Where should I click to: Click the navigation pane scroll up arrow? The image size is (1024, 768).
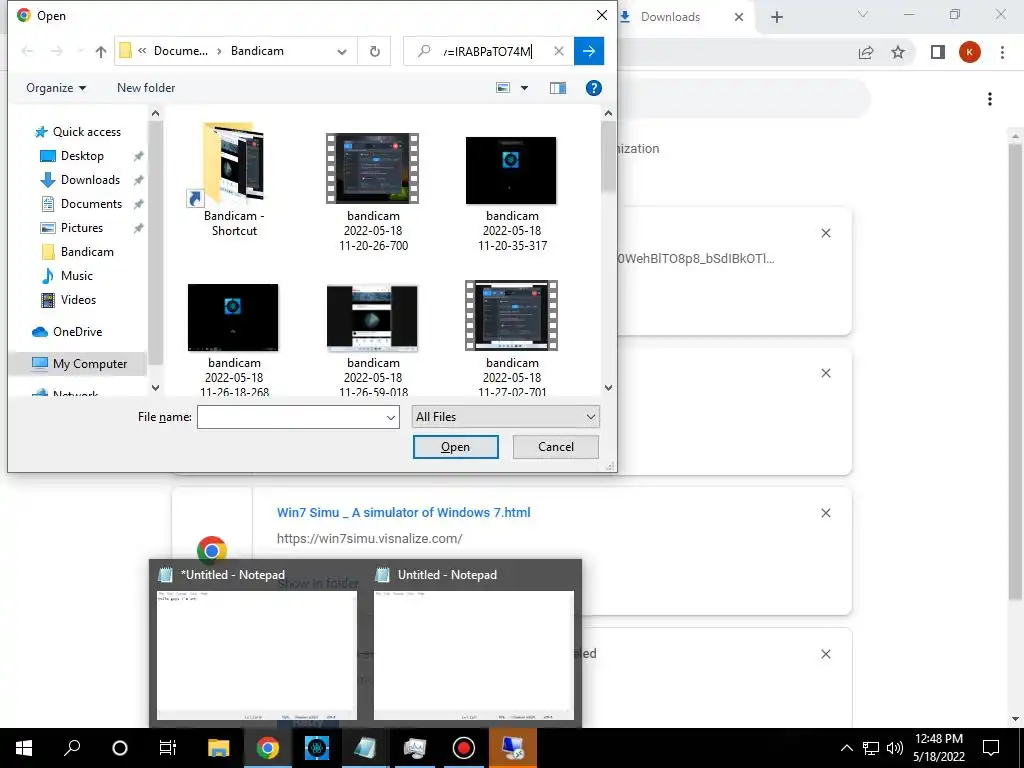coord(155,114)
